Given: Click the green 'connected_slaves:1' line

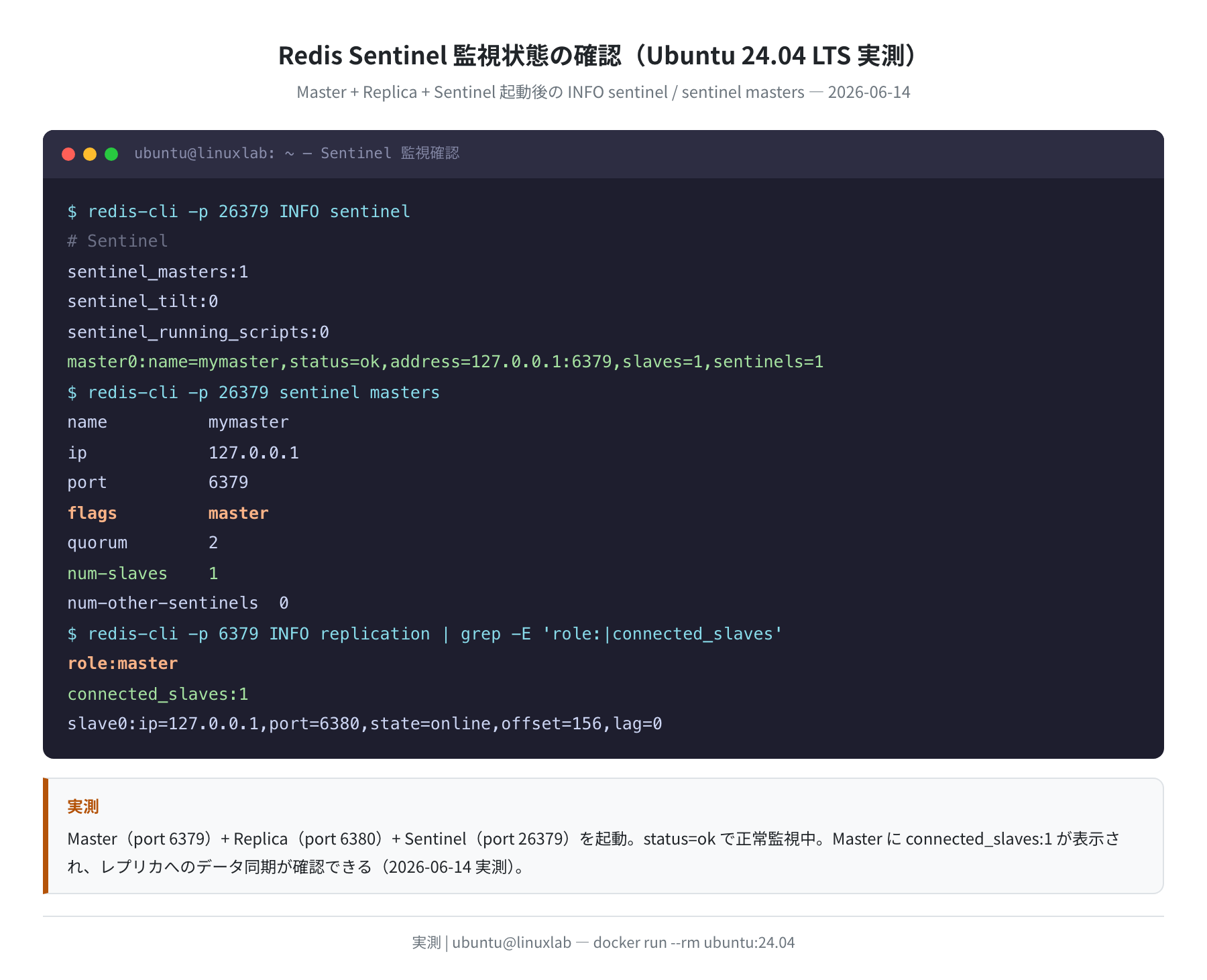Looking at the screenshot, I should coord(158,694).
